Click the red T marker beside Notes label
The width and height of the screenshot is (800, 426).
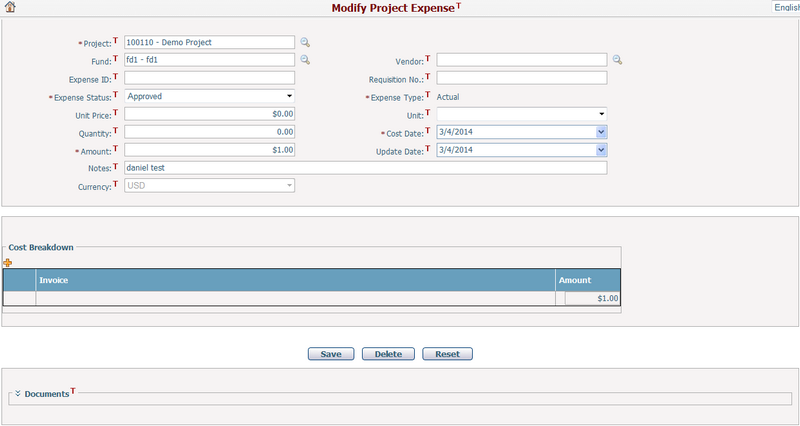(116, 166)
